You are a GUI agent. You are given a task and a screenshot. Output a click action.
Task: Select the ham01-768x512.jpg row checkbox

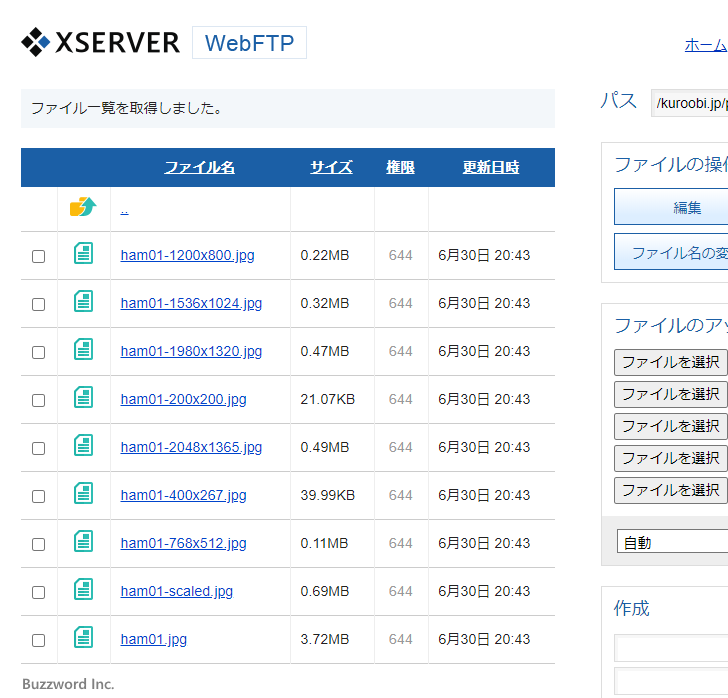39,544
